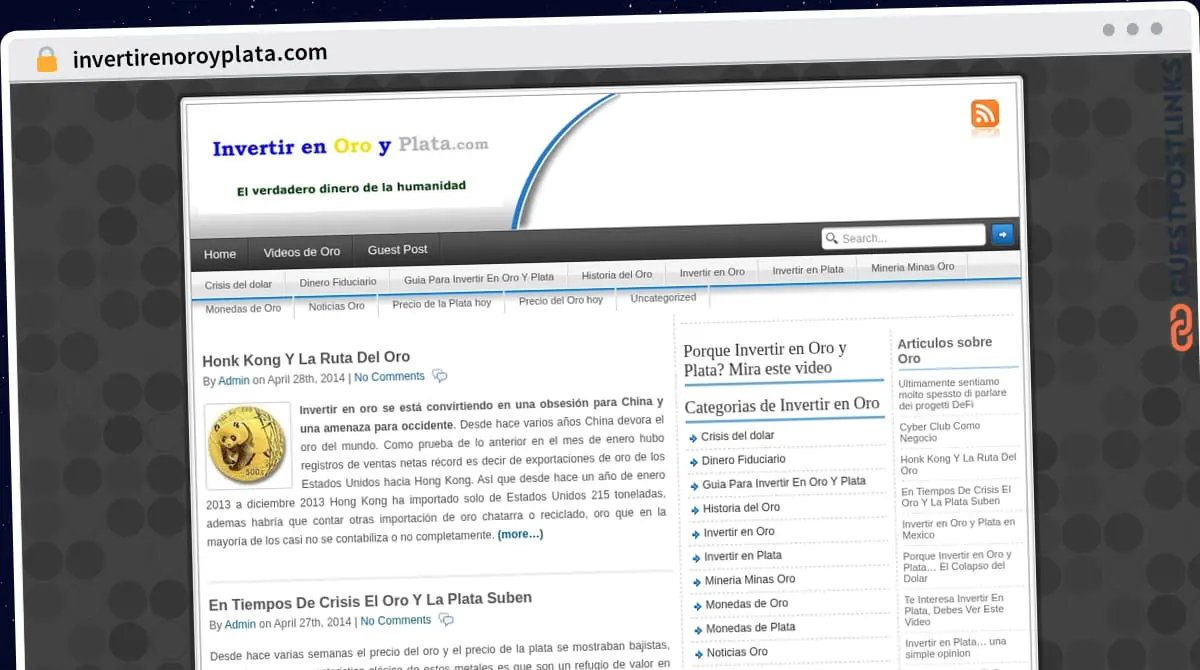The height and width of the screenshot is (670, 1200).
Task: Select Precio de la Plata hoy tab
Action: point(442,303)
